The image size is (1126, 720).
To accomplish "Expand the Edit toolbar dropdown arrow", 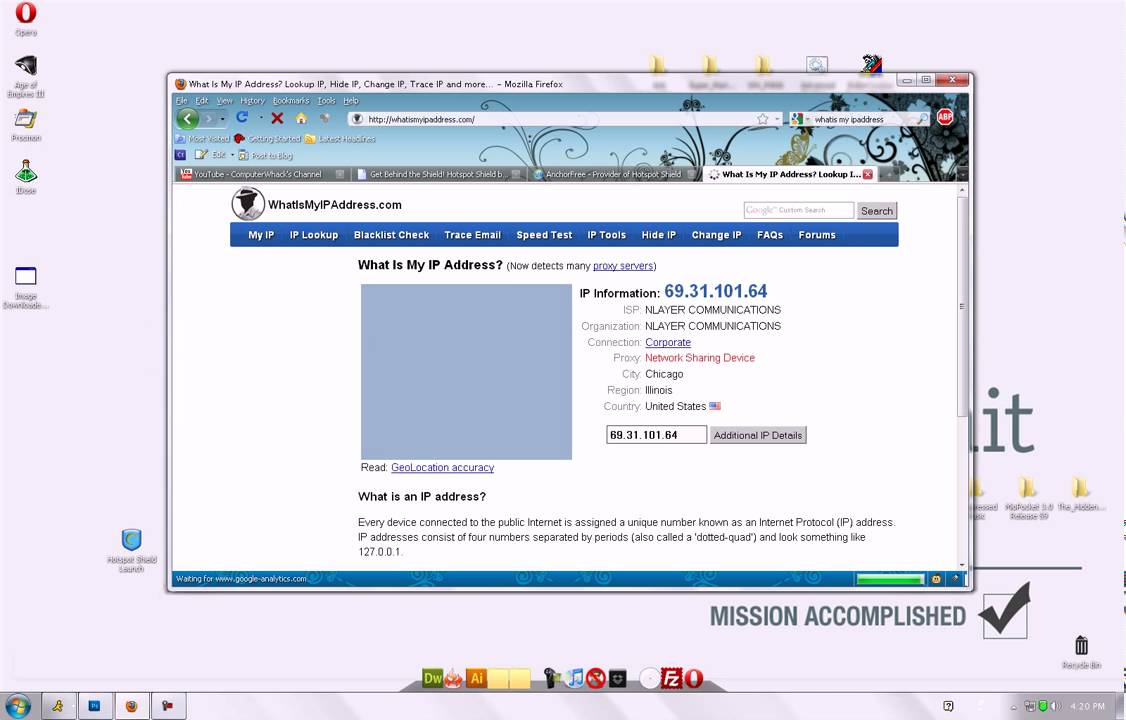I will tap(232, 155).
